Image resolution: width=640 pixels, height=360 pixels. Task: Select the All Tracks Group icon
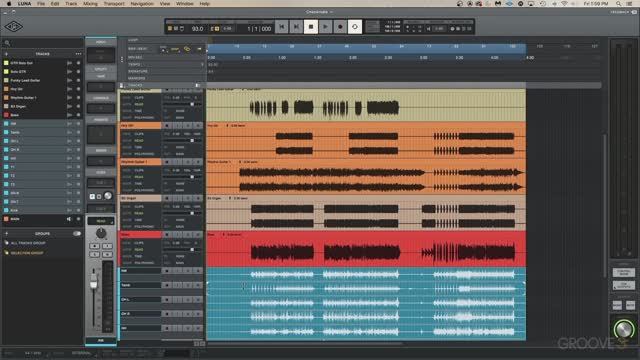coord(6,243)
